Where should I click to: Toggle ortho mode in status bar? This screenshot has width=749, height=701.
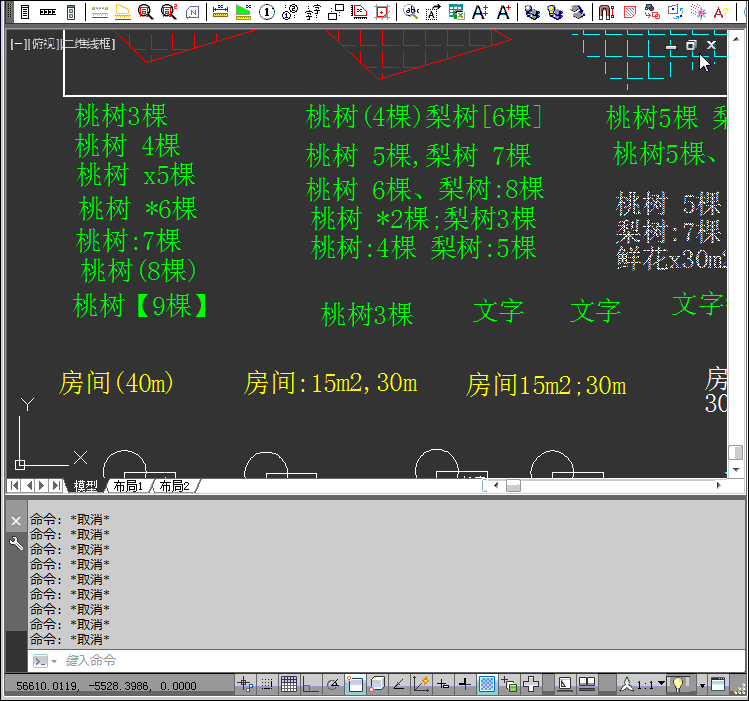(x=310, y=684)
